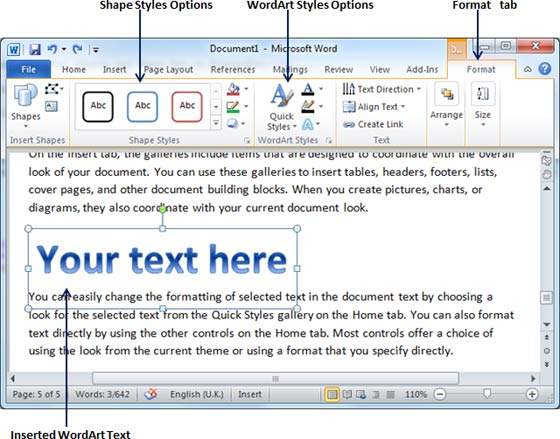Switch to Draft view
The height and width of the screenshot is (439, 560).
(x=391, y=394)
